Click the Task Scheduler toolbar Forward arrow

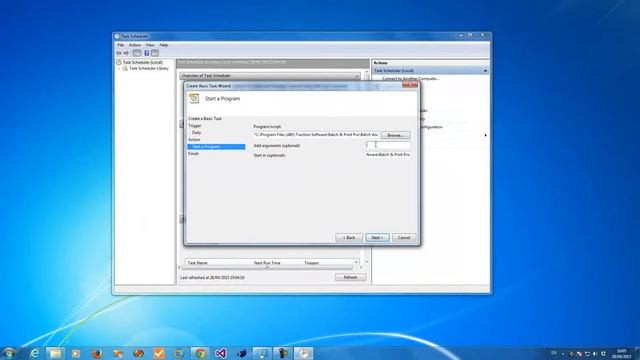(x=126, y=53)
